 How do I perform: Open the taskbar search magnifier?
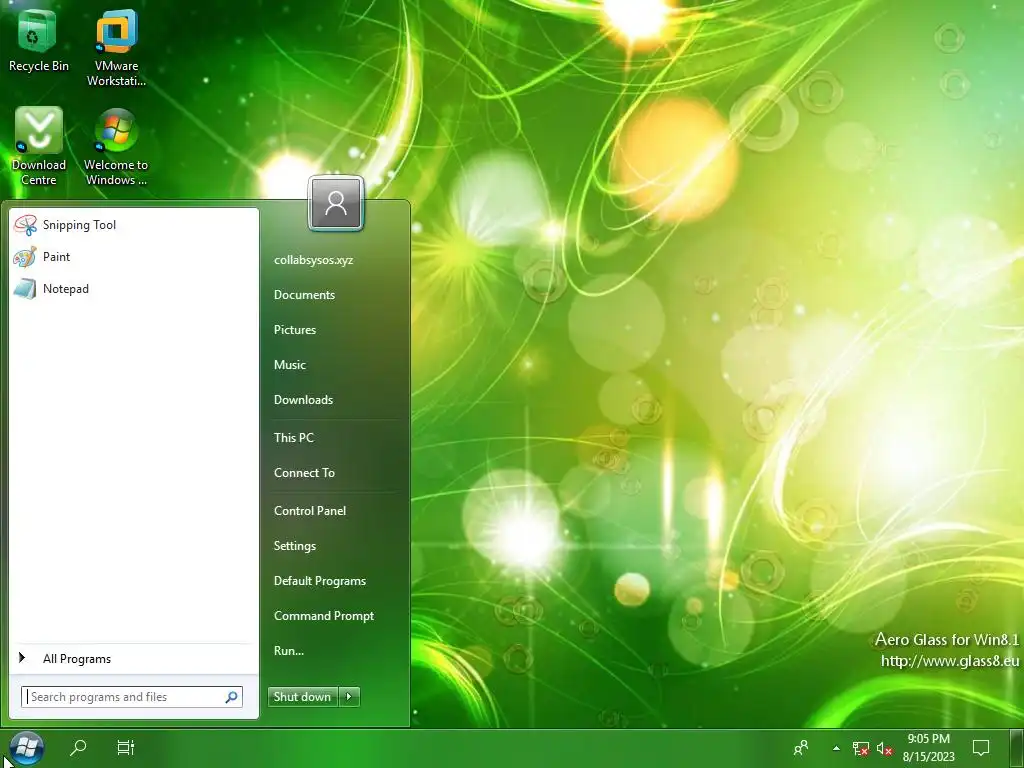coord(78,747)
